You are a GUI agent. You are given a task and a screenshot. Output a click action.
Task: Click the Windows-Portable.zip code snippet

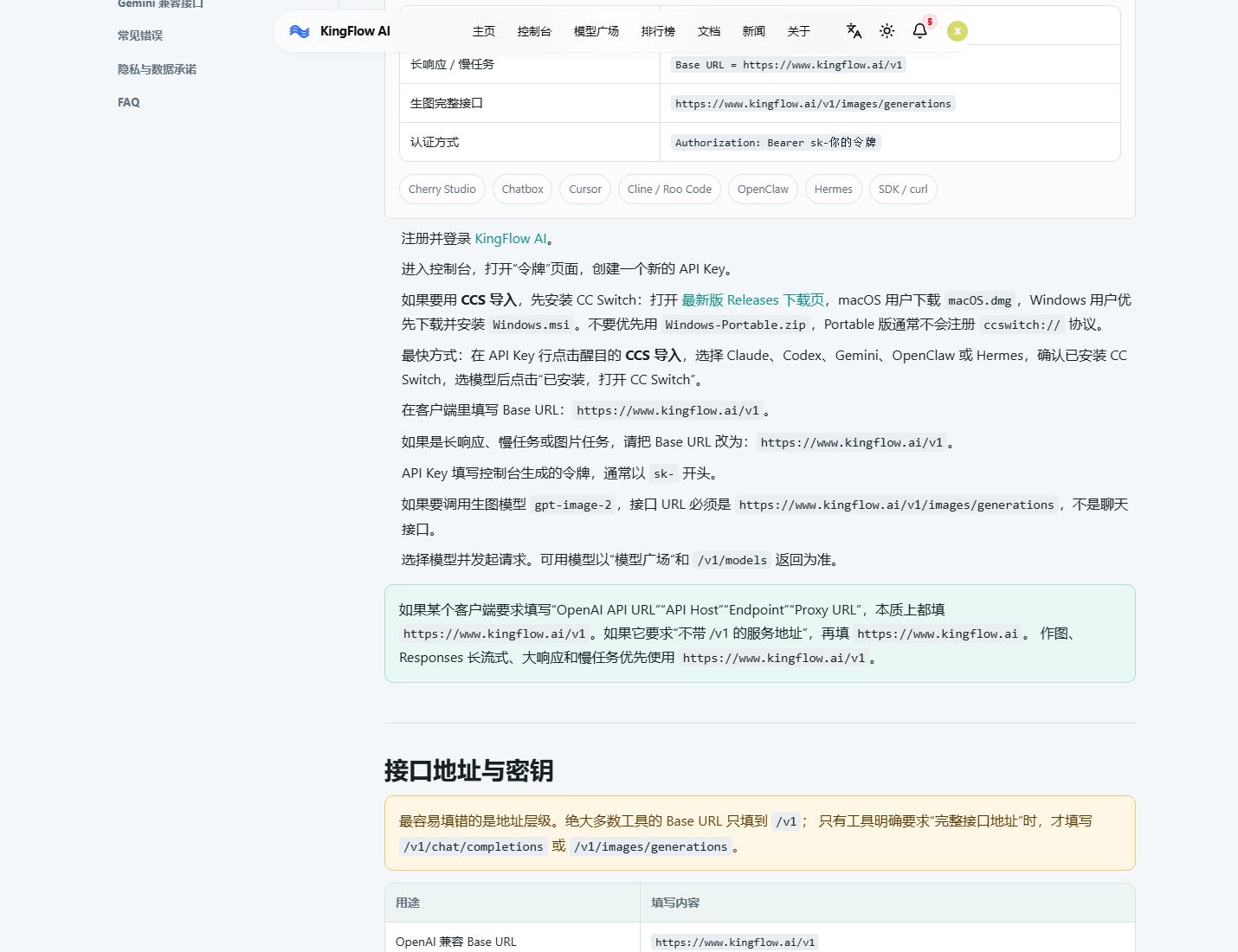[x=735, y=325]
